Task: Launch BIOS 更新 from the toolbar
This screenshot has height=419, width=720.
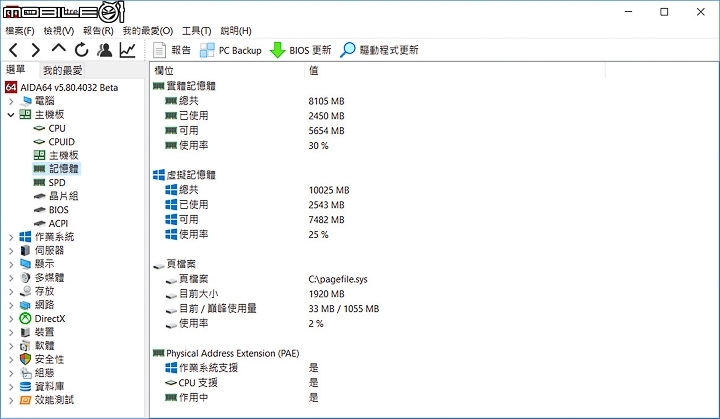Action: click(301, 50)
